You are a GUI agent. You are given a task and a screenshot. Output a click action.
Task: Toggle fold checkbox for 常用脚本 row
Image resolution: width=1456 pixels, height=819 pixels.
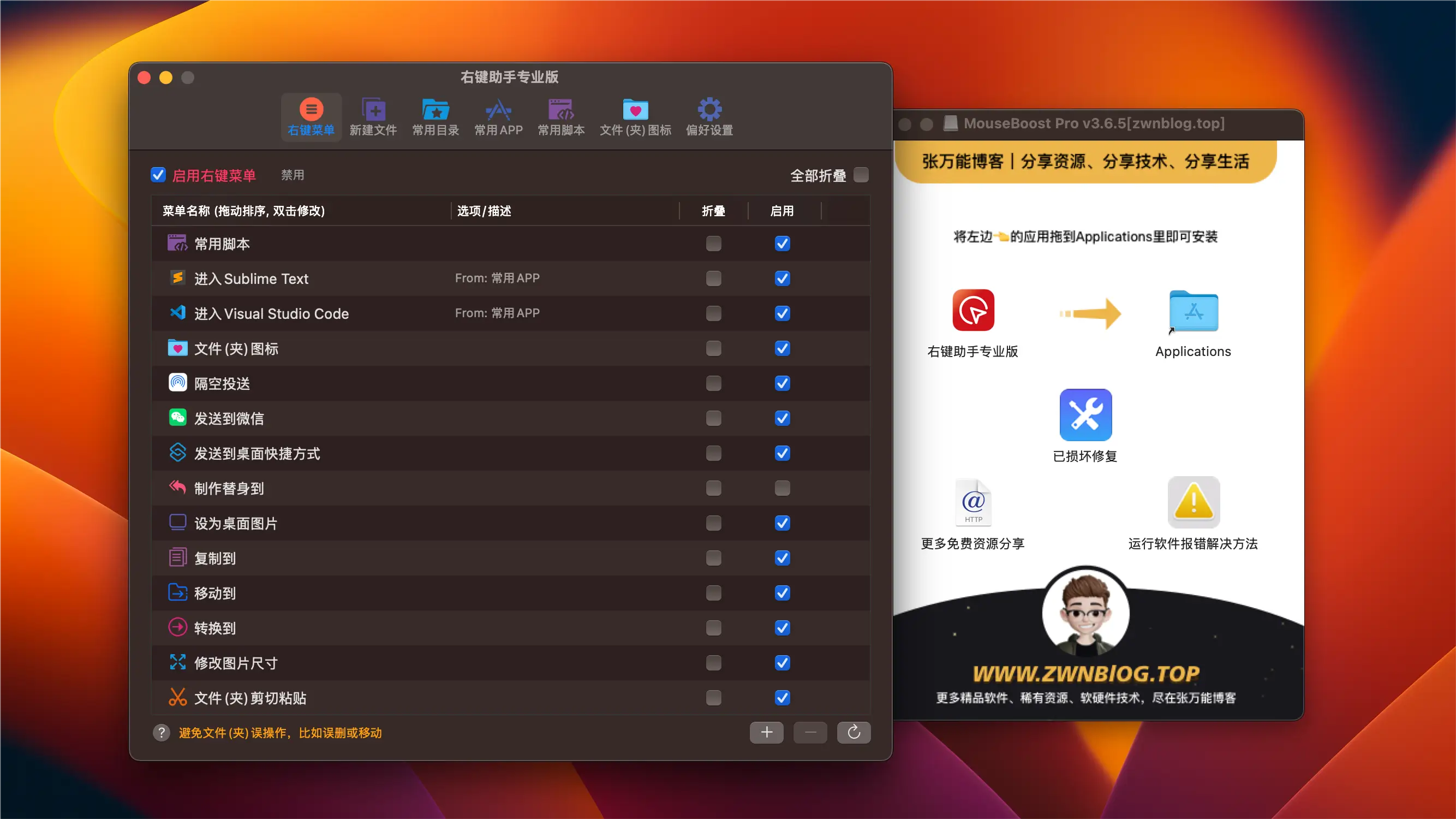[x=713, y=244]
